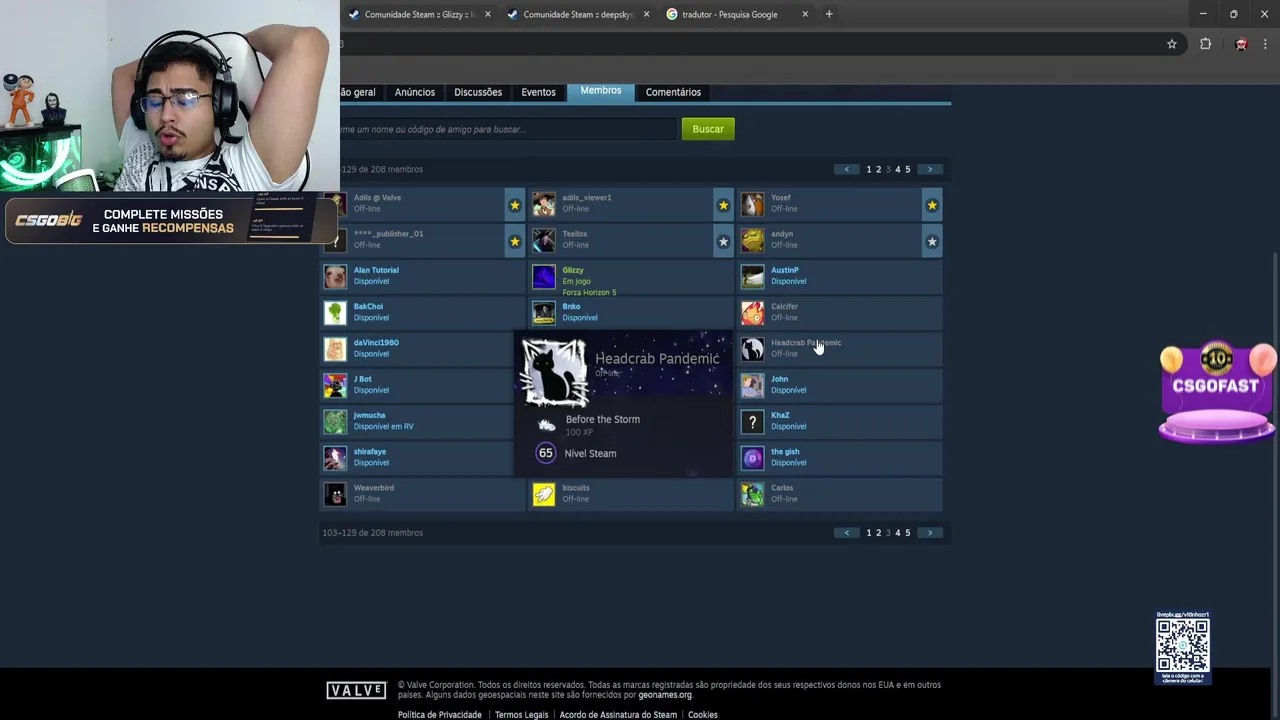Open the Headcrab Pandemic name in the list

(x=806, y=343)
